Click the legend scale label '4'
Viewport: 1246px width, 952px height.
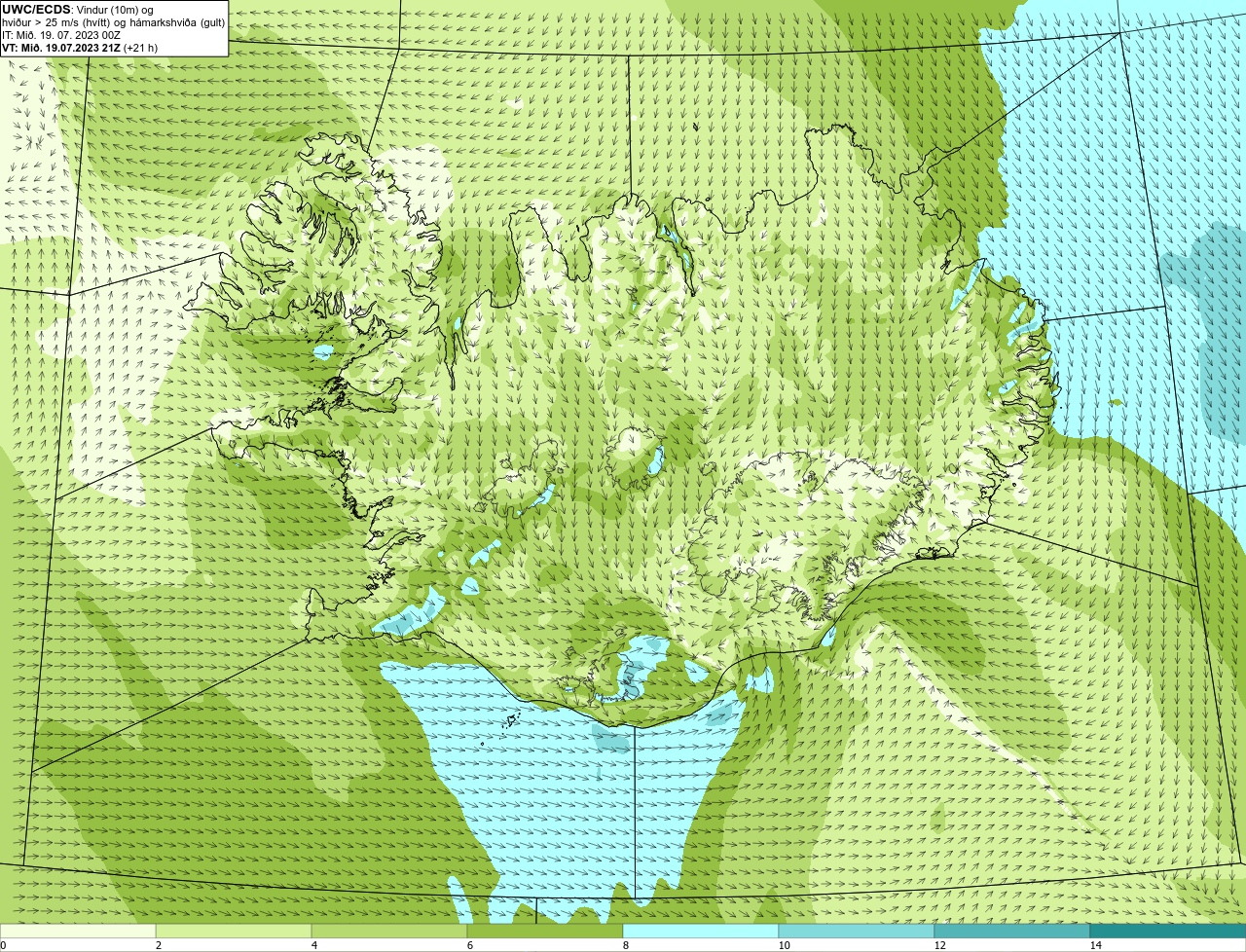tap(313, 945)
